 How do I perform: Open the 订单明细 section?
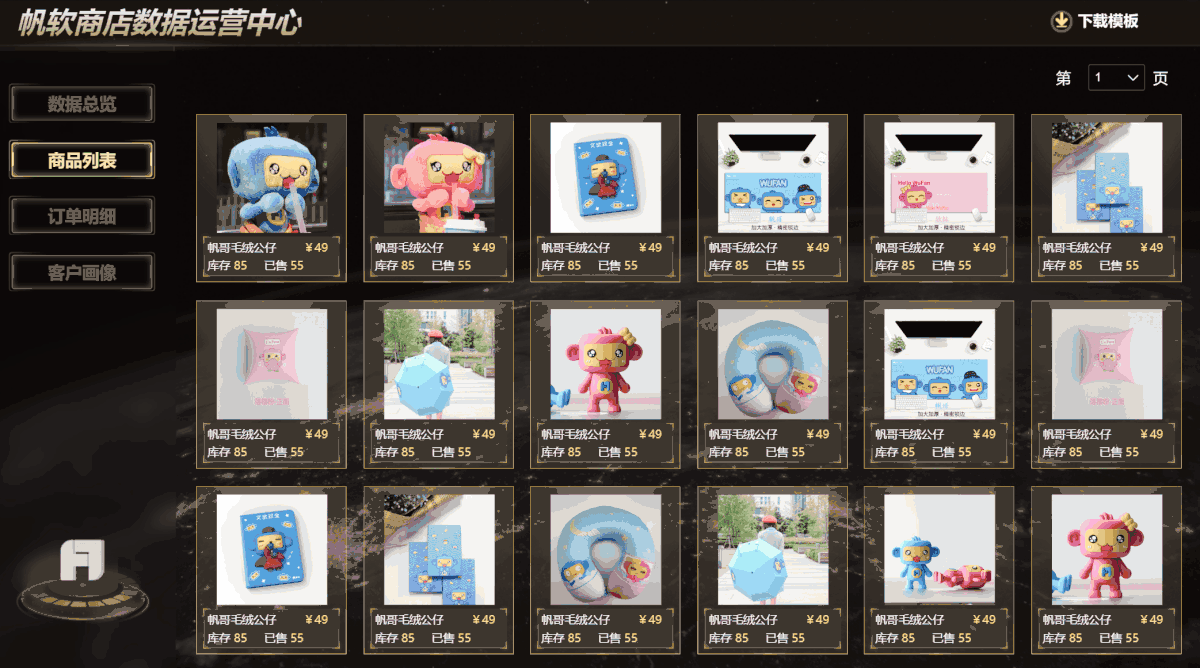(82, 216)
